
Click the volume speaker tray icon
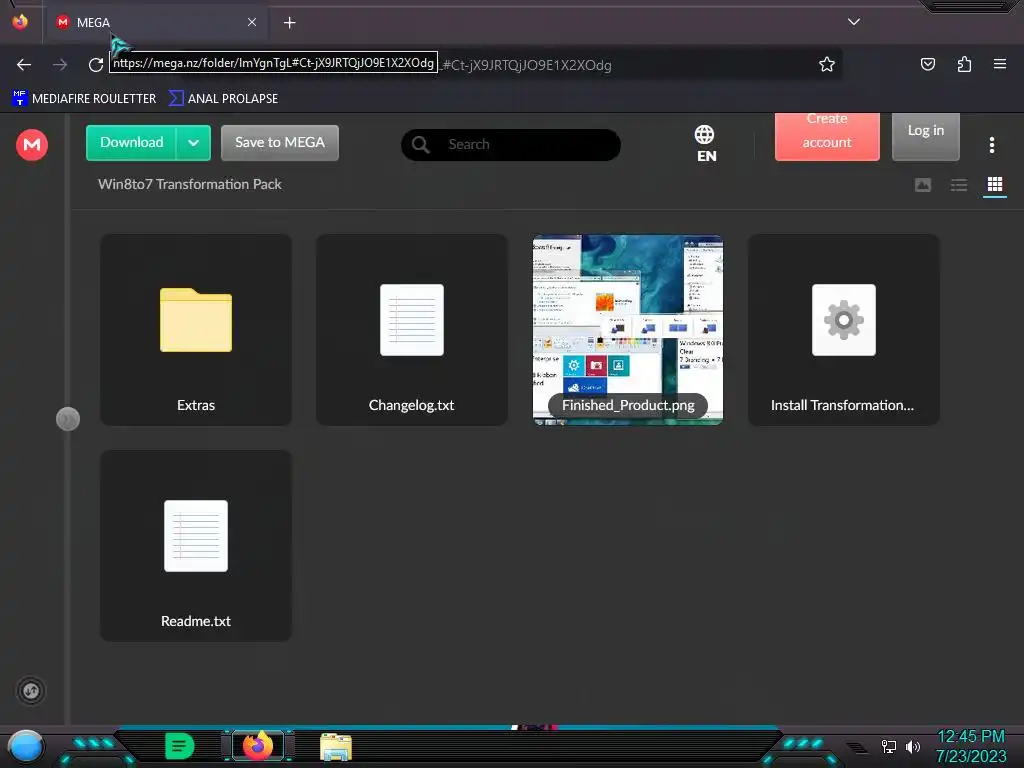coord(912,746)
